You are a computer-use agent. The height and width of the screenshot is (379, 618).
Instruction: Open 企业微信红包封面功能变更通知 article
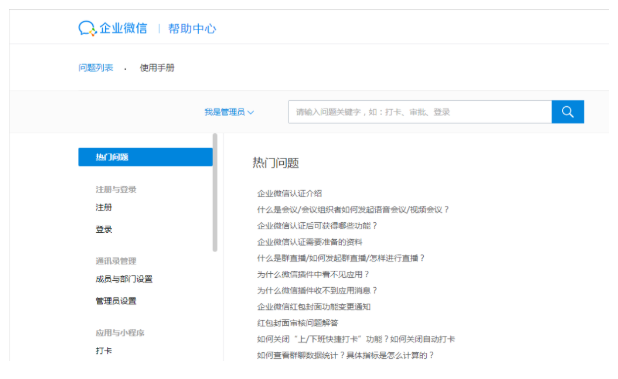[x=314, y=307]
